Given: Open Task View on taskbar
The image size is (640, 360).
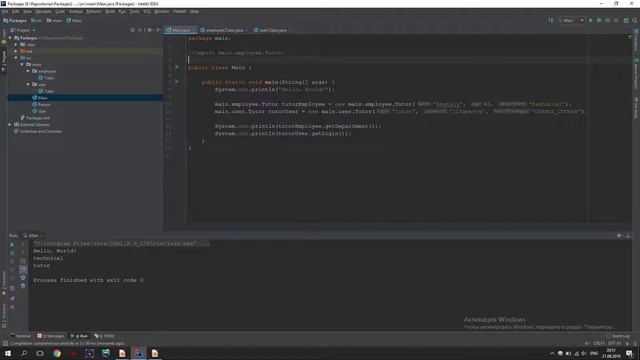Looking at the screenshot, I should pos(40,353).
